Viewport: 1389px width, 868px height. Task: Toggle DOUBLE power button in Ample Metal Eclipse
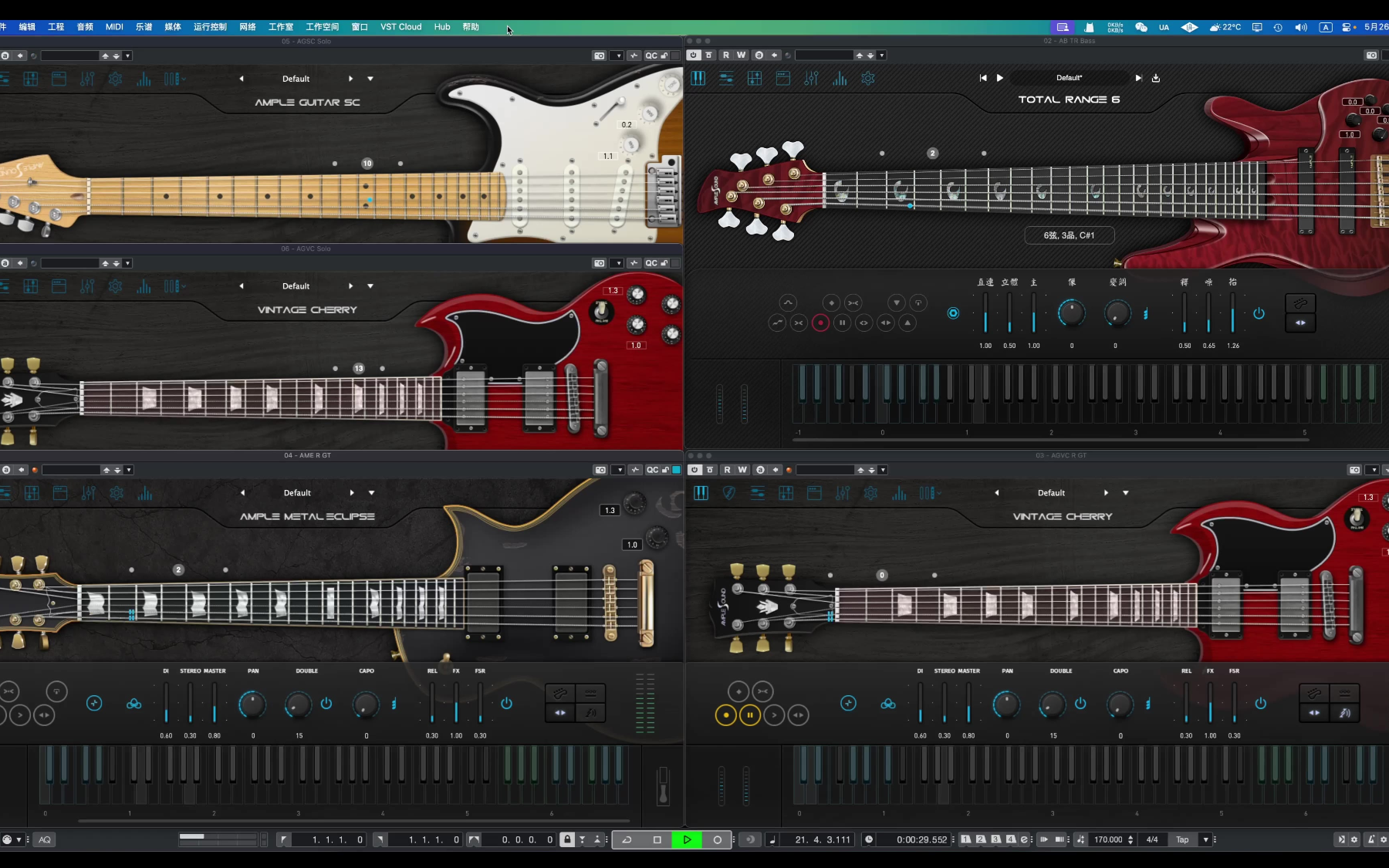tap(326, 703)
